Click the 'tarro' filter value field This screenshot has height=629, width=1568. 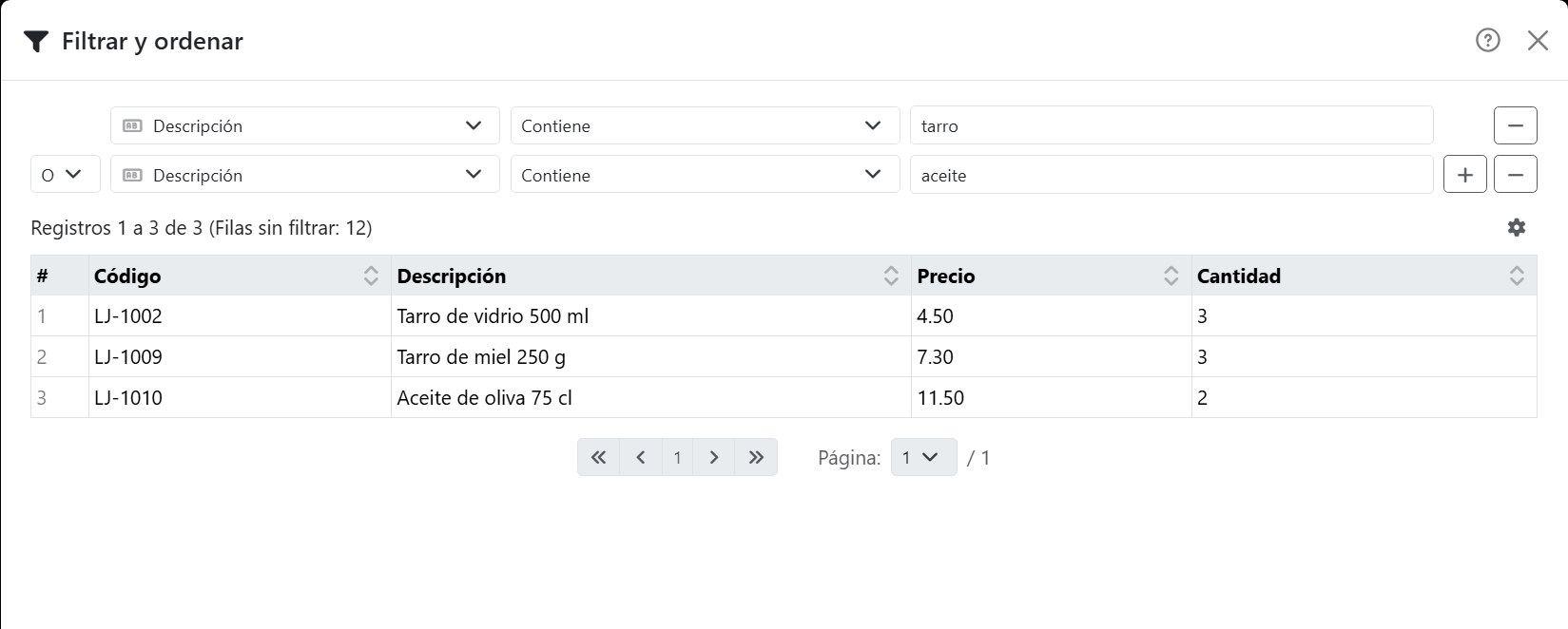[x=1171, y=125]
